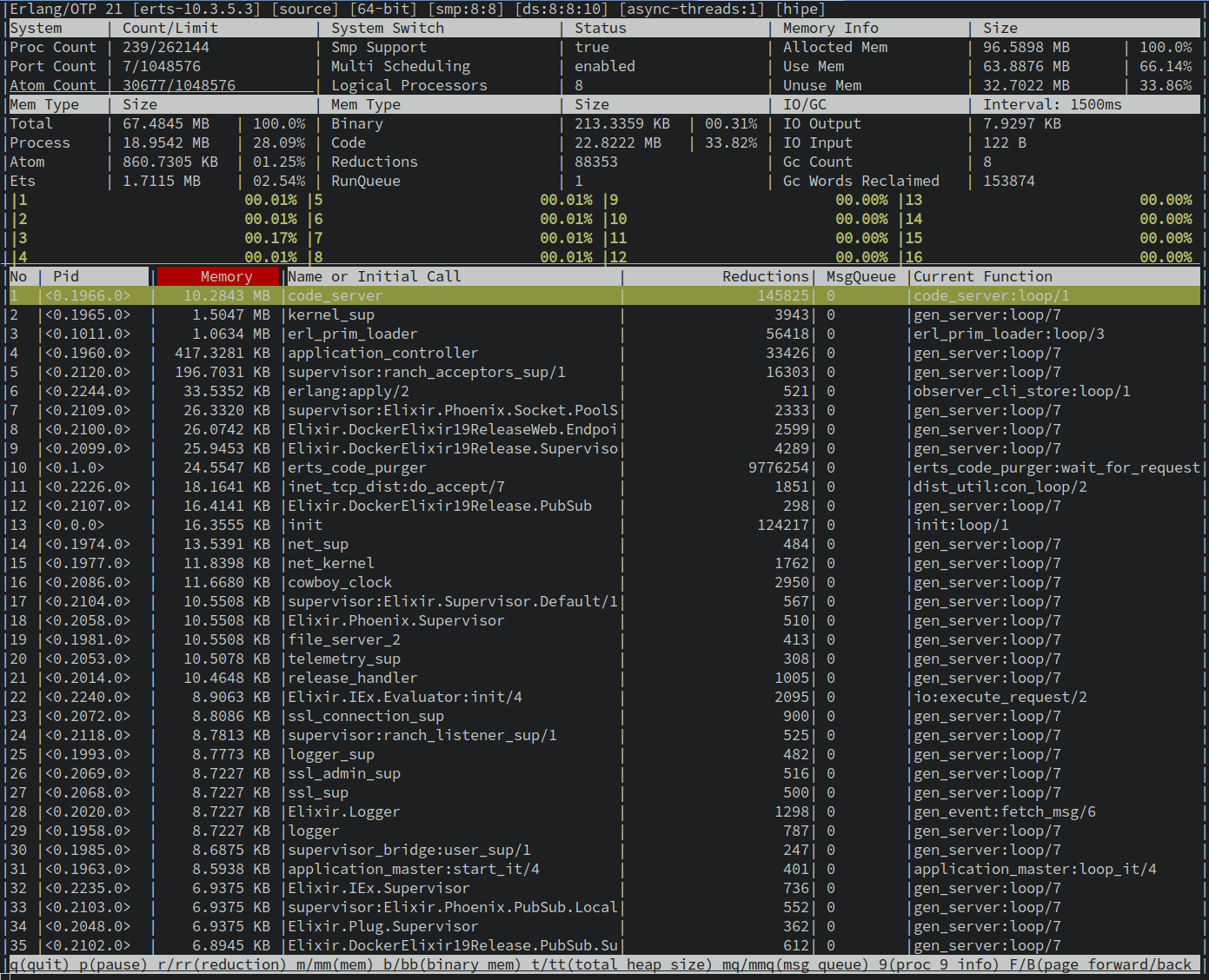
Task: Click the erts_code_purger process name
Action: click(x=357, y=467)
